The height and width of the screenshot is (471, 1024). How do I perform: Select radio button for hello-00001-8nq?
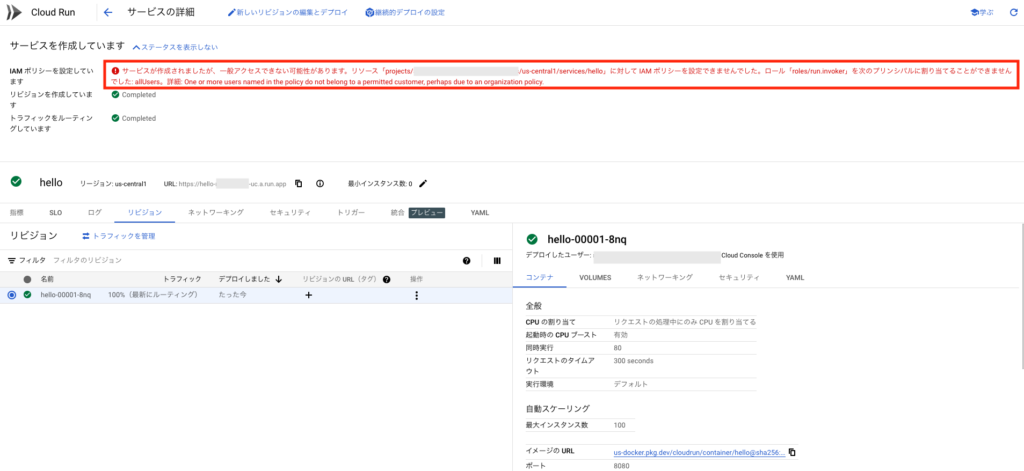[12, 295]
